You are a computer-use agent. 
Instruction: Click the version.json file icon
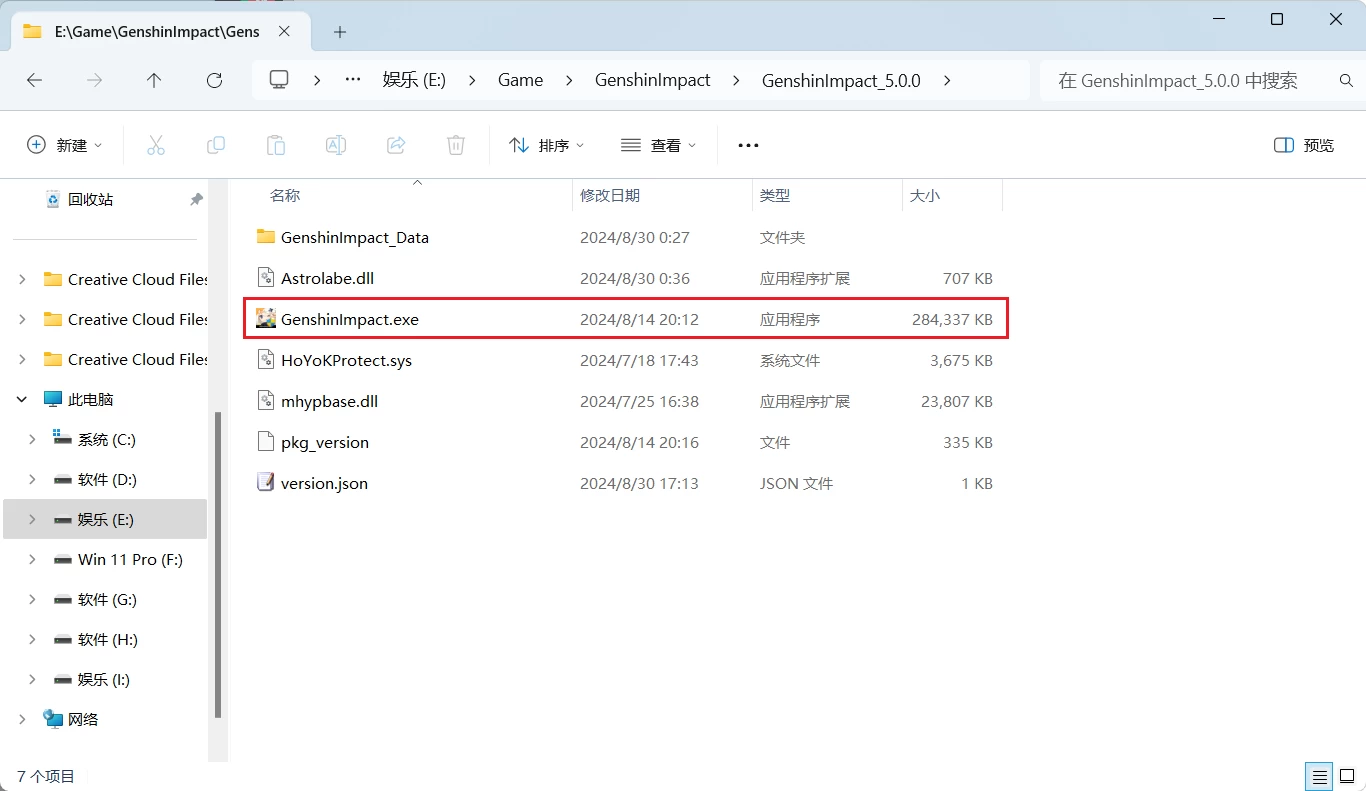tap(265, 483)
